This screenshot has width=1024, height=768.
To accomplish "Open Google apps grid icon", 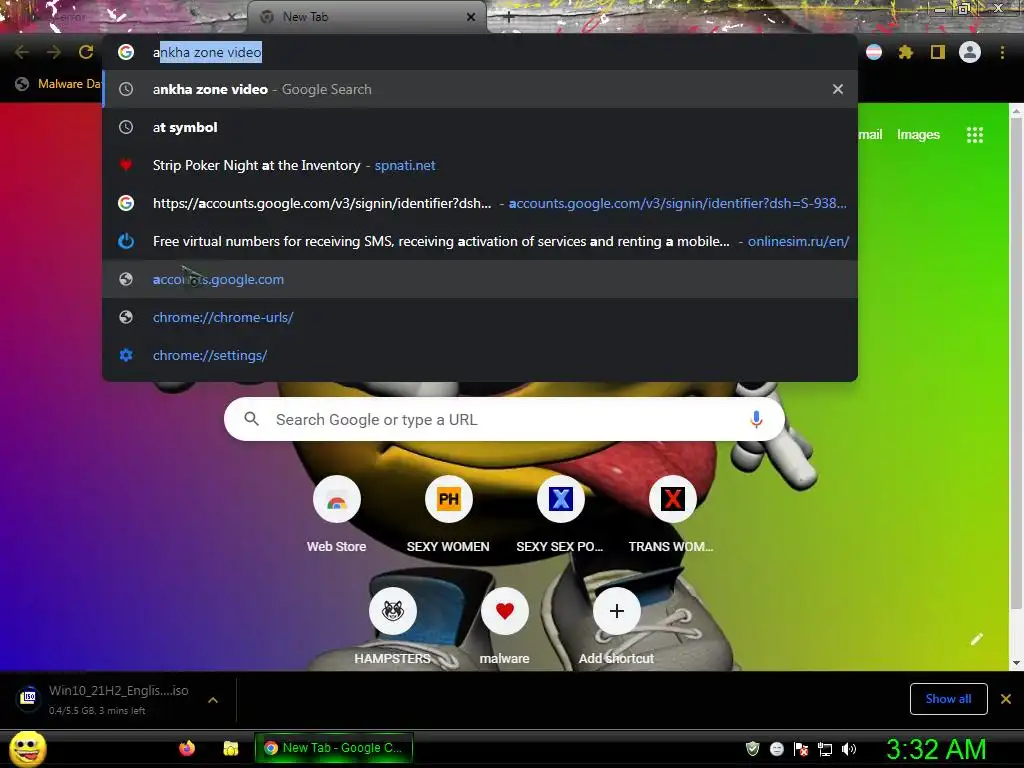I will tap(974, 135).
